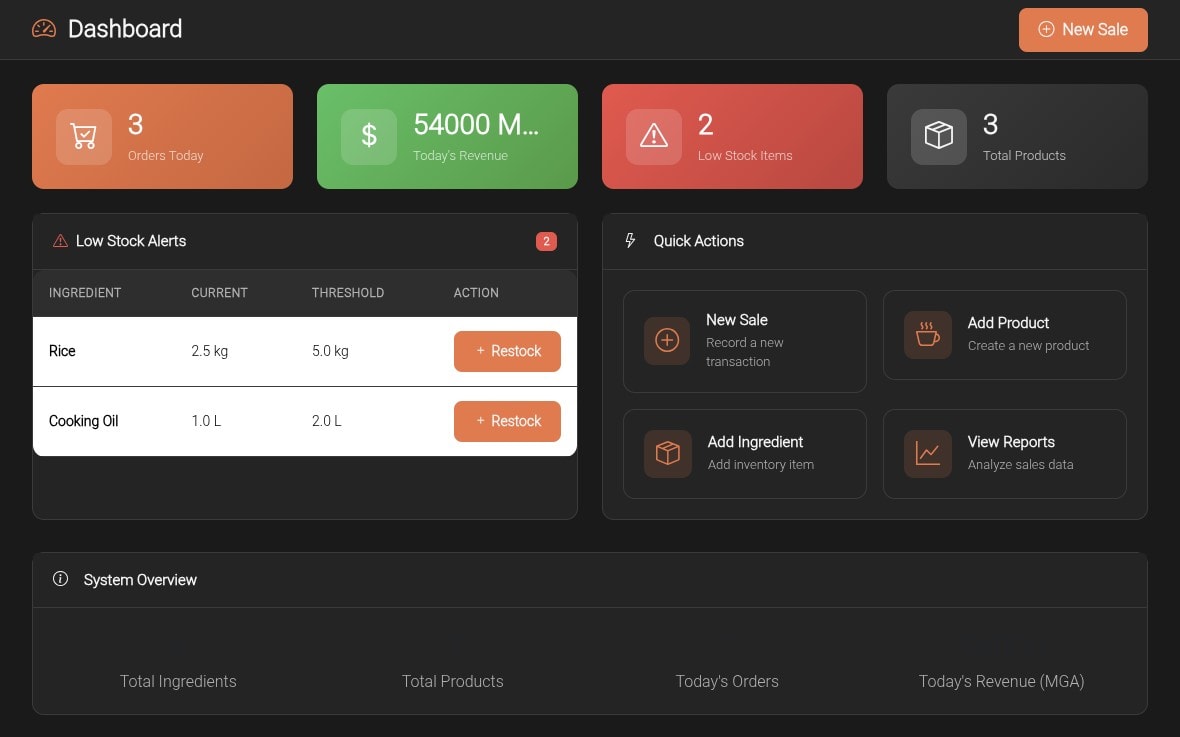This screenshot has height=737, width=1180.
Task: Click the Total Ingredients label in System Overview
Action: click(178, 681)
